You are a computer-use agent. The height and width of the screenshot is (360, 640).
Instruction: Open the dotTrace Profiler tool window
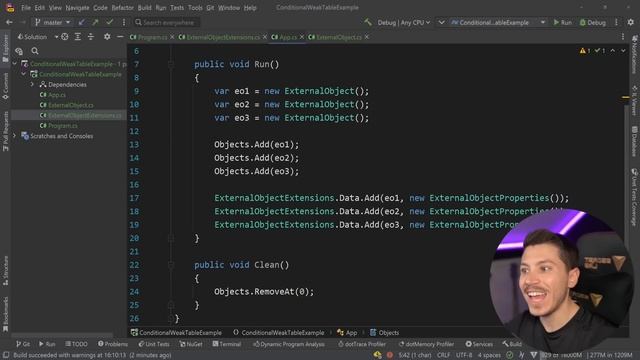(362, 344)
